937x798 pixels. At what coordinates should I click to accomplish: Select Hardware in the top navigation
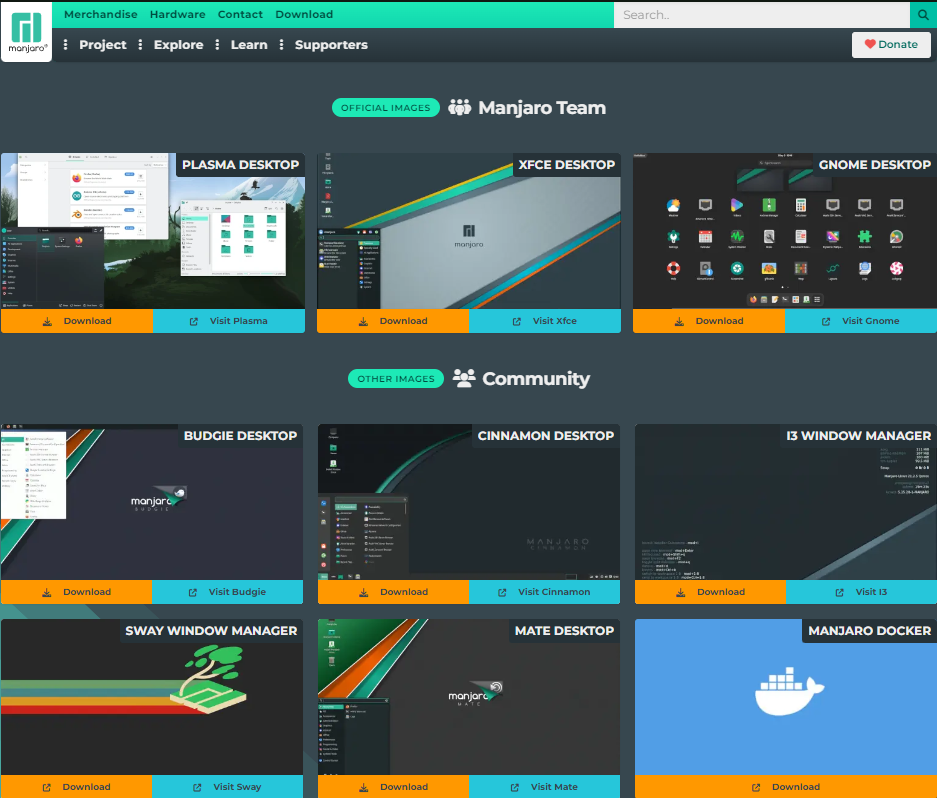pyautogui.click(x=177, y=14)
